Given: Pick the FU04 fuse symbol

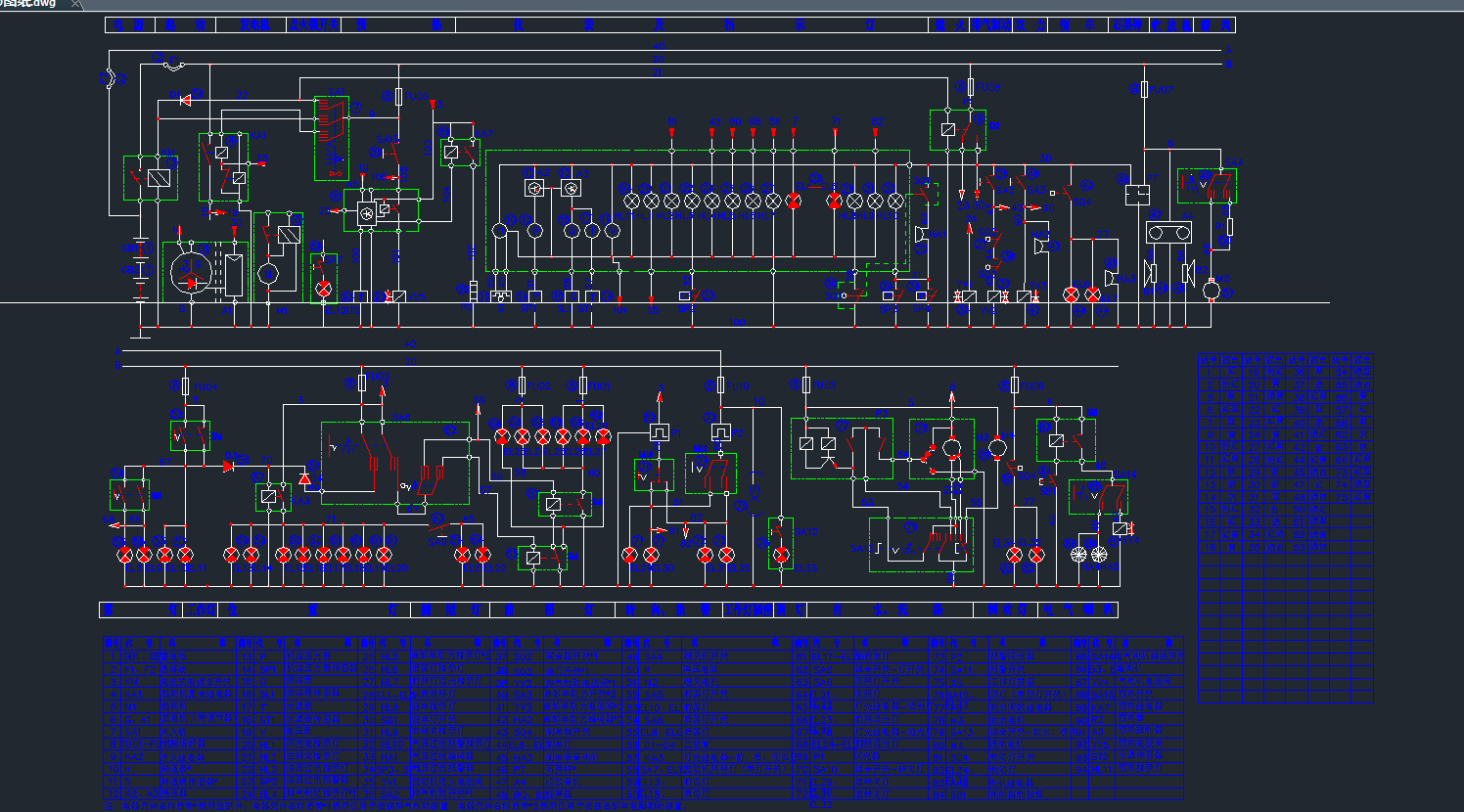Looking at the screenshot, I should point(185,386).
